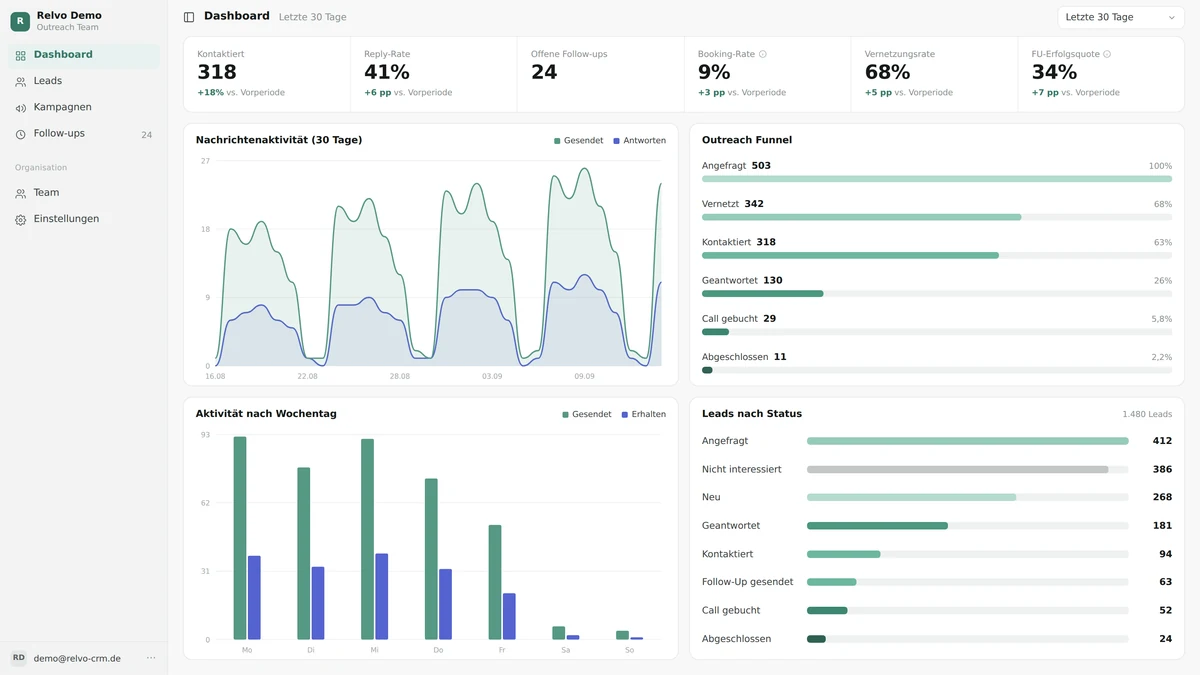Image resolution: width=1200 pixels, height=675 pixels.
Task: Click the Follow-ups clock icon
Action: (x=21, y=133)
